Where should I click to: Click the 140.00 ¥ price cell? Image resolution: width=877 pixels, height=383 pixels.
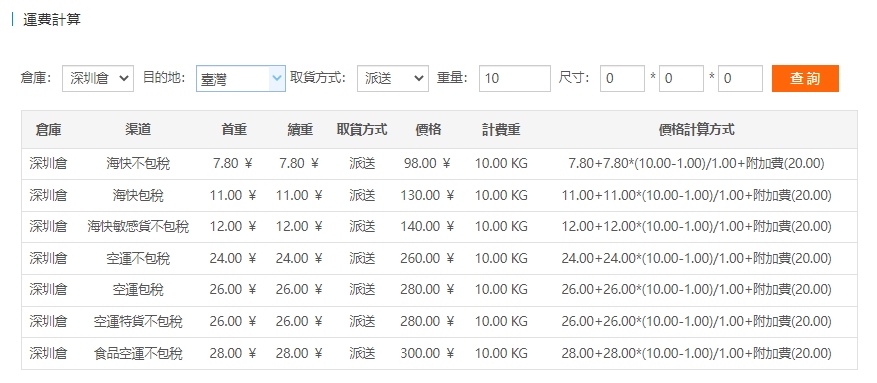(427, 227)
